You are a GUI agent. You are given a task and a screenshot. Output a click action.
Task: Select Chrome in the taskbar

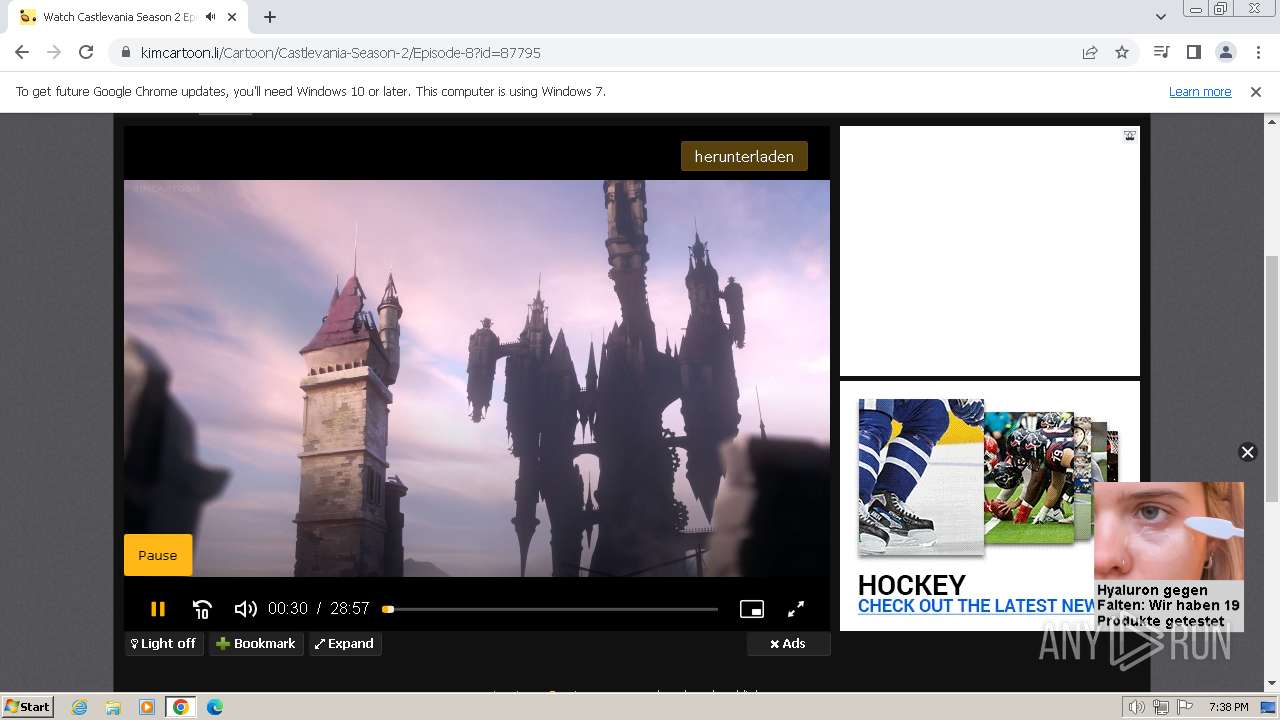pos(180,707)
